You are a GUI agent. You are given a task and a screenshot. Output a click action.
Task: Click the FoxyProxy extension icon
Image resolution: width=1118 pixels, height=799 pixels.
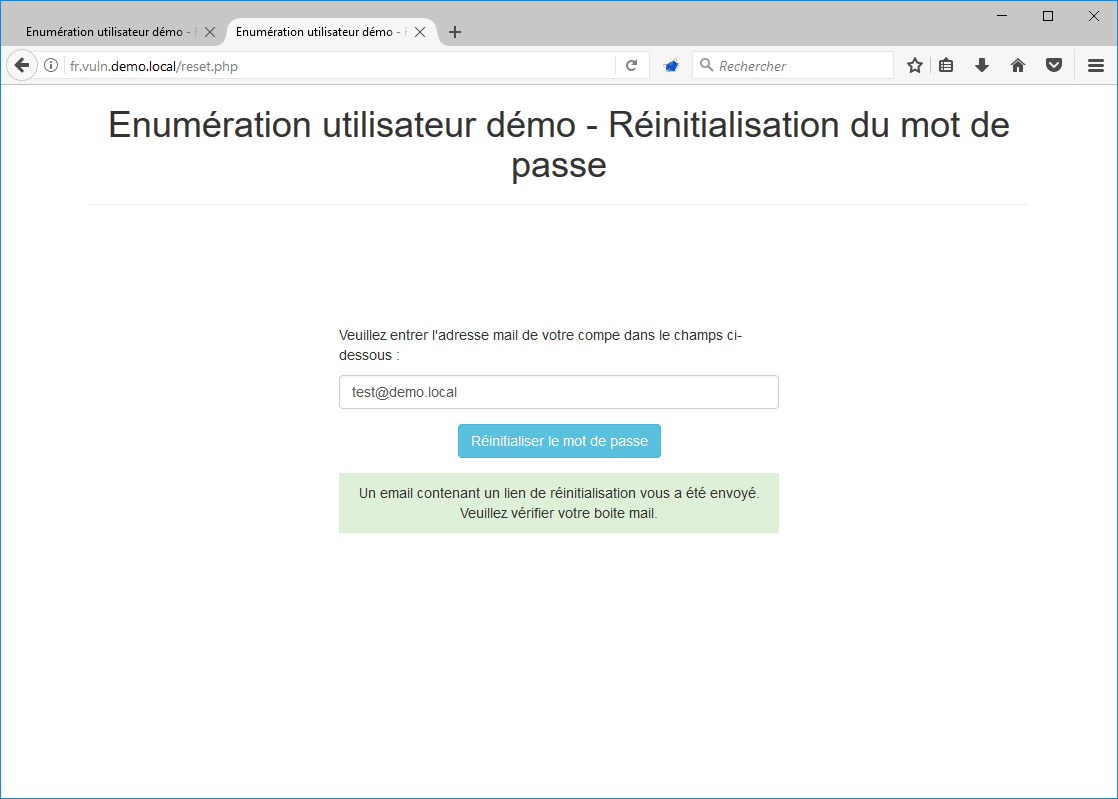pos(671,65)
